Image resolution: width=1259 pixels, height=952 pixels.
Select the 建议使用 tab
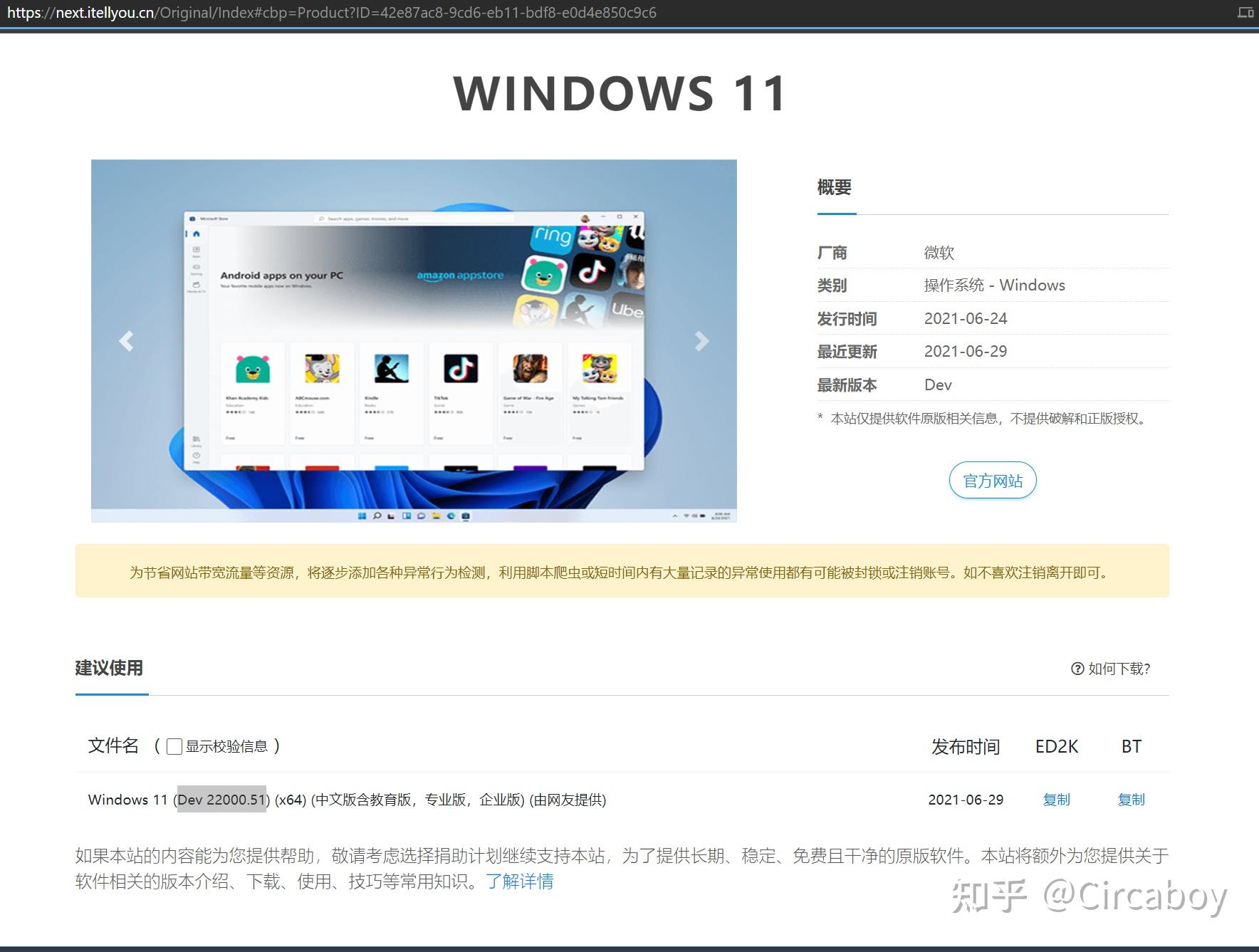click(109, 668)
